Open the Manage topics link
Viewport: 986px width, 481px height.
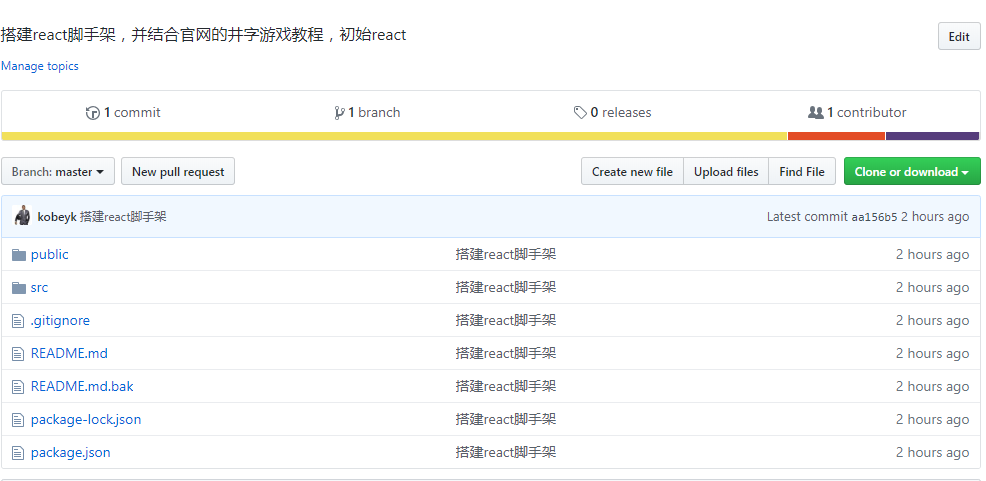click(40, 66)
